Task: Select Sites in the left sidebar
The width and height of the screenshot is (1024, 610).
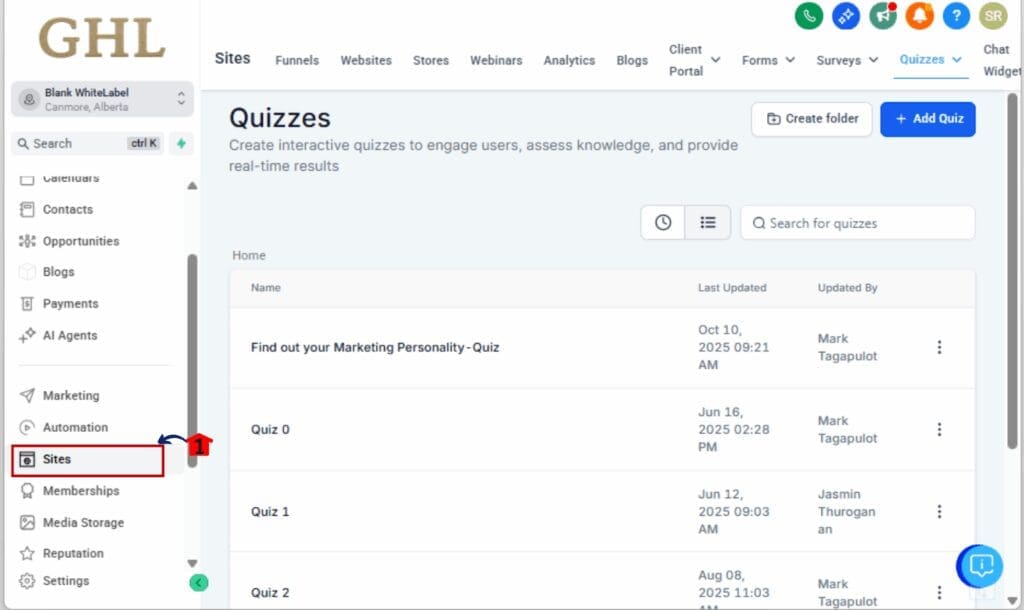Action: point(87,459)
